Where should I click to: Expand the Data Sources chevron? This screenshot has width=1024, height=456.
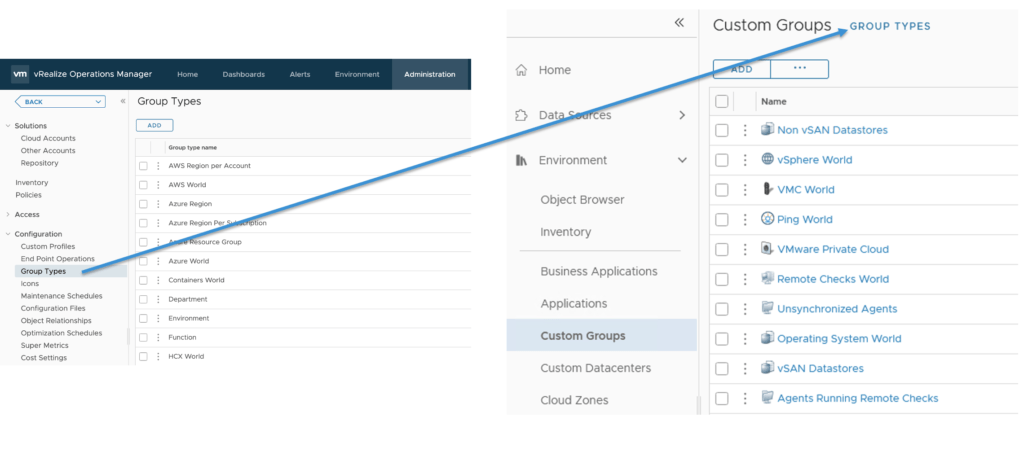click(682, 115)
